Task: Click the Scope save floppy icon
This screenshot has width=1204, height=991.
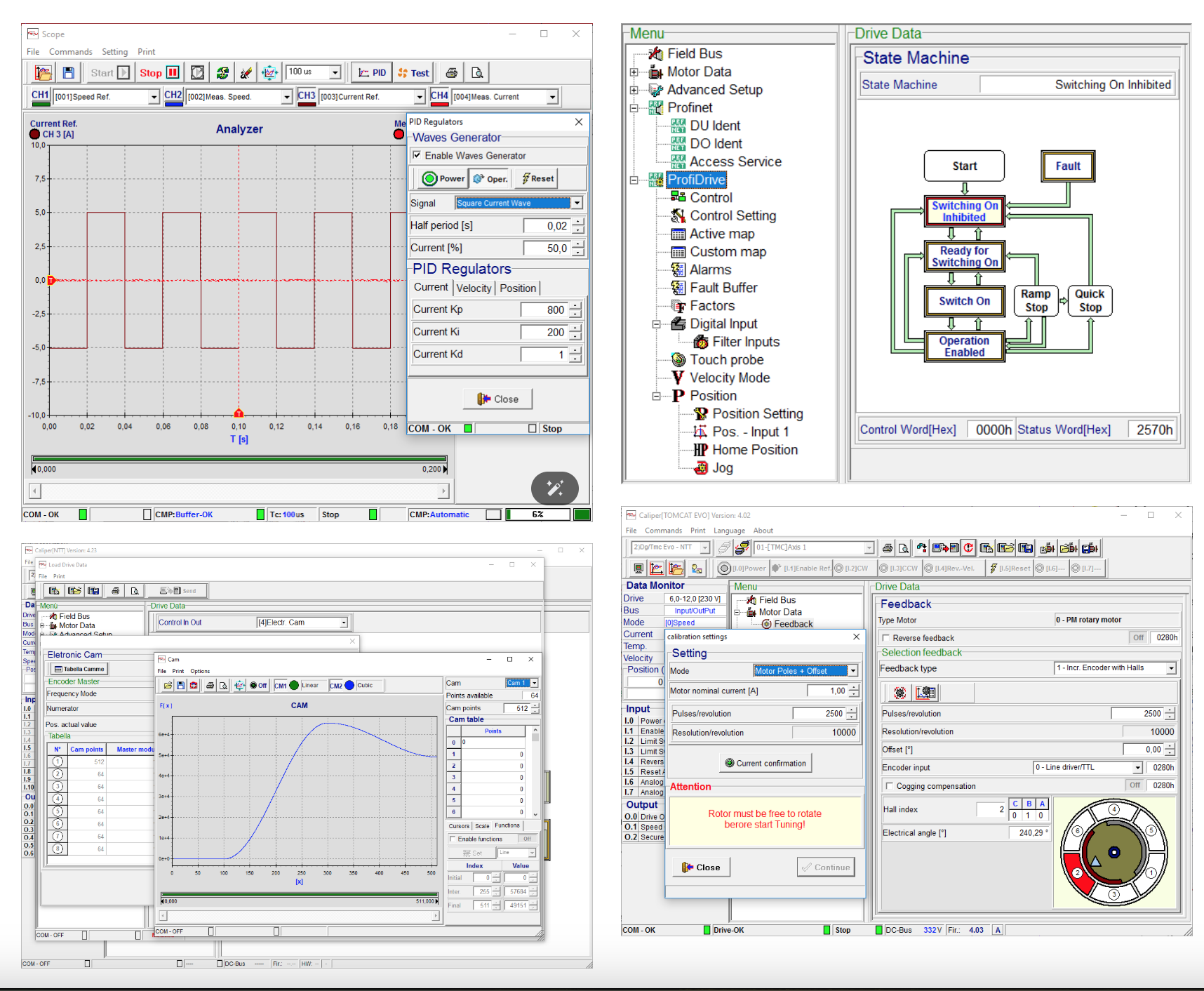Action: coord(68,72)
